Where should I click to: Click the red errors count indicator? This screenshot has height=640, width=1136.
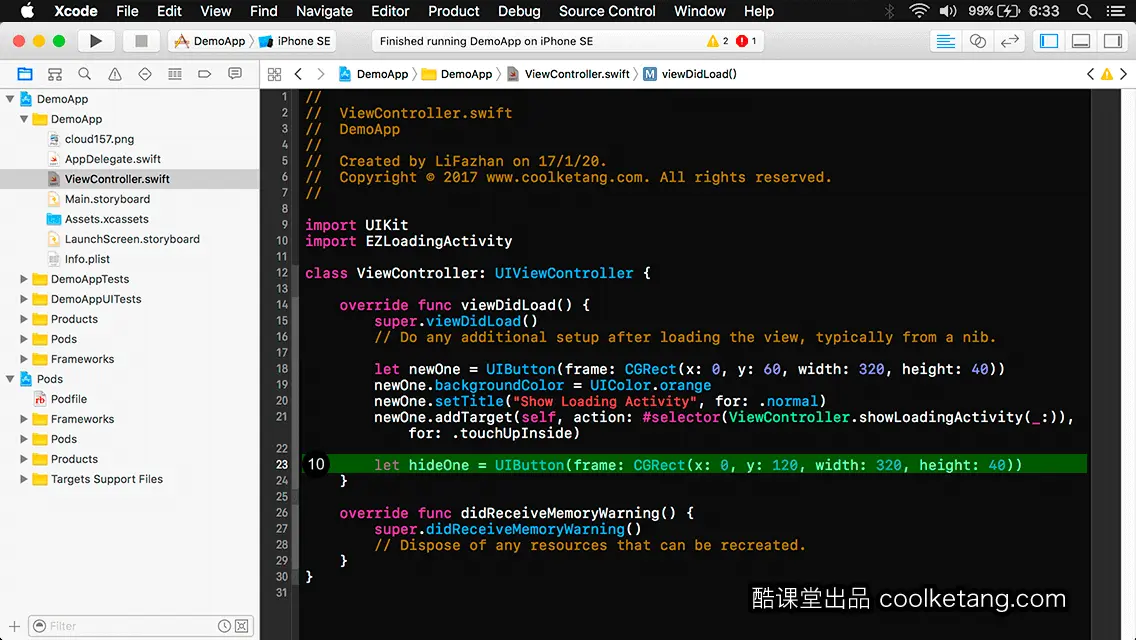pyautogui.click(x=746, y=41)
